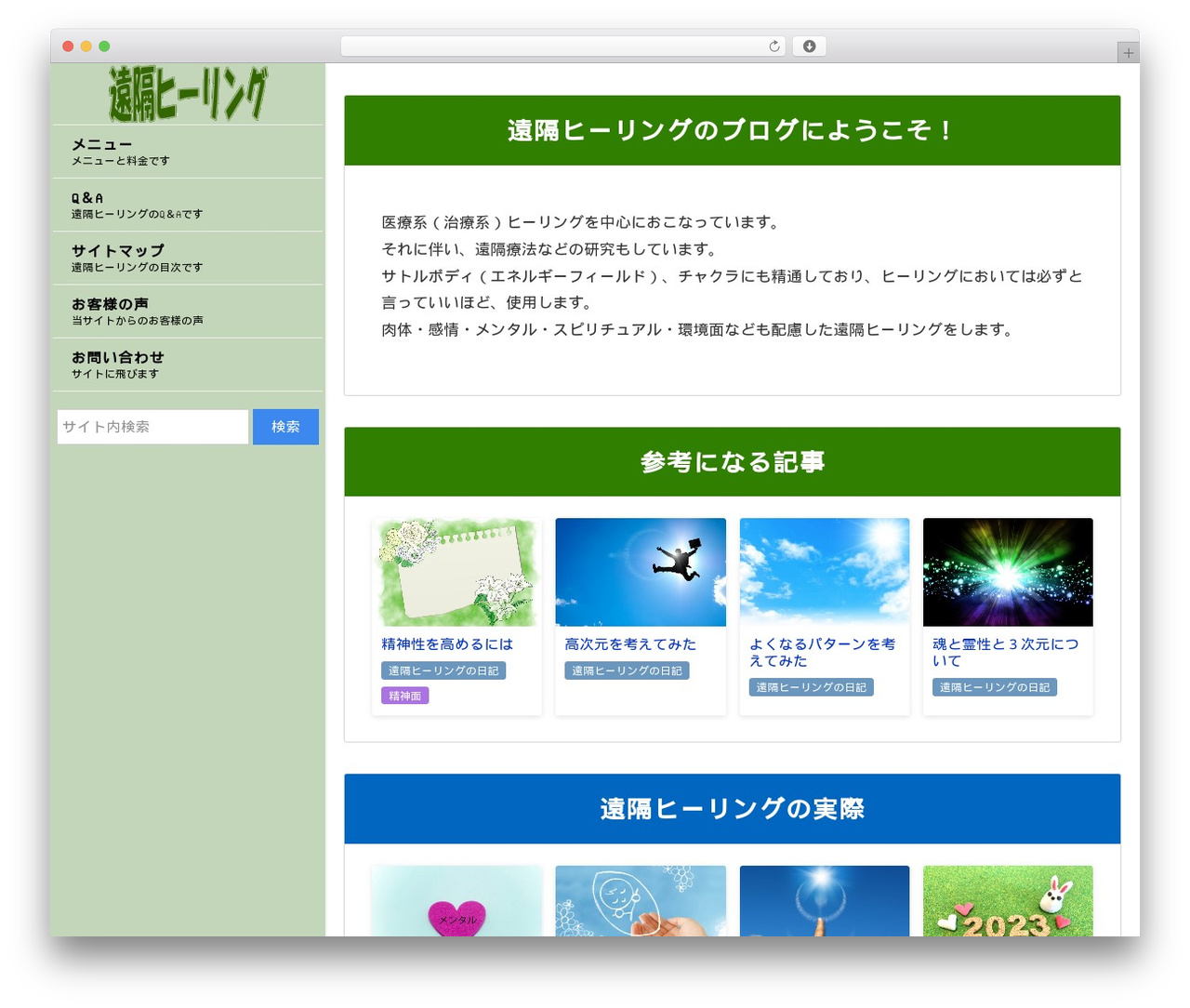1190x1008 pixels.
Task: Focus the サイト内検索 search field
Action: click(152, 427)
